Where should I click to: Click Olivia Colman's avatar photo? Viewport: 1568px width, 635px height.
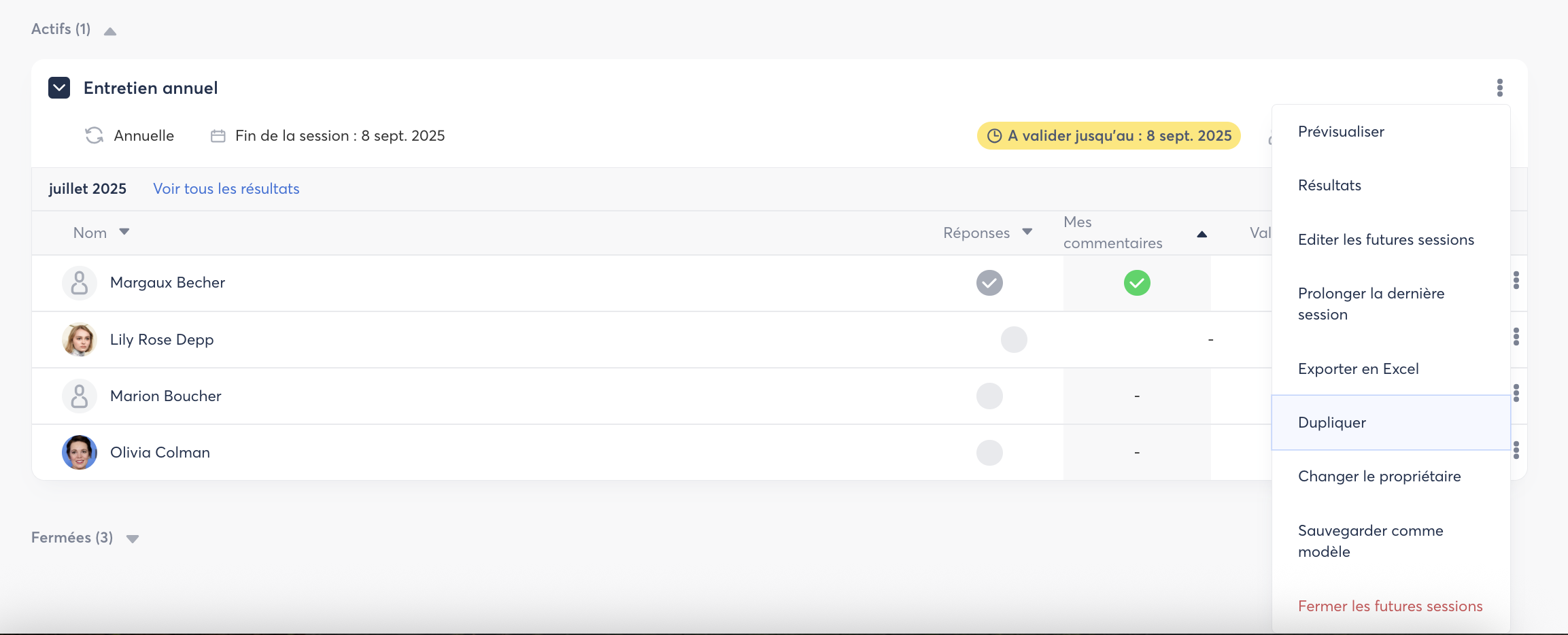click(80, 453)
